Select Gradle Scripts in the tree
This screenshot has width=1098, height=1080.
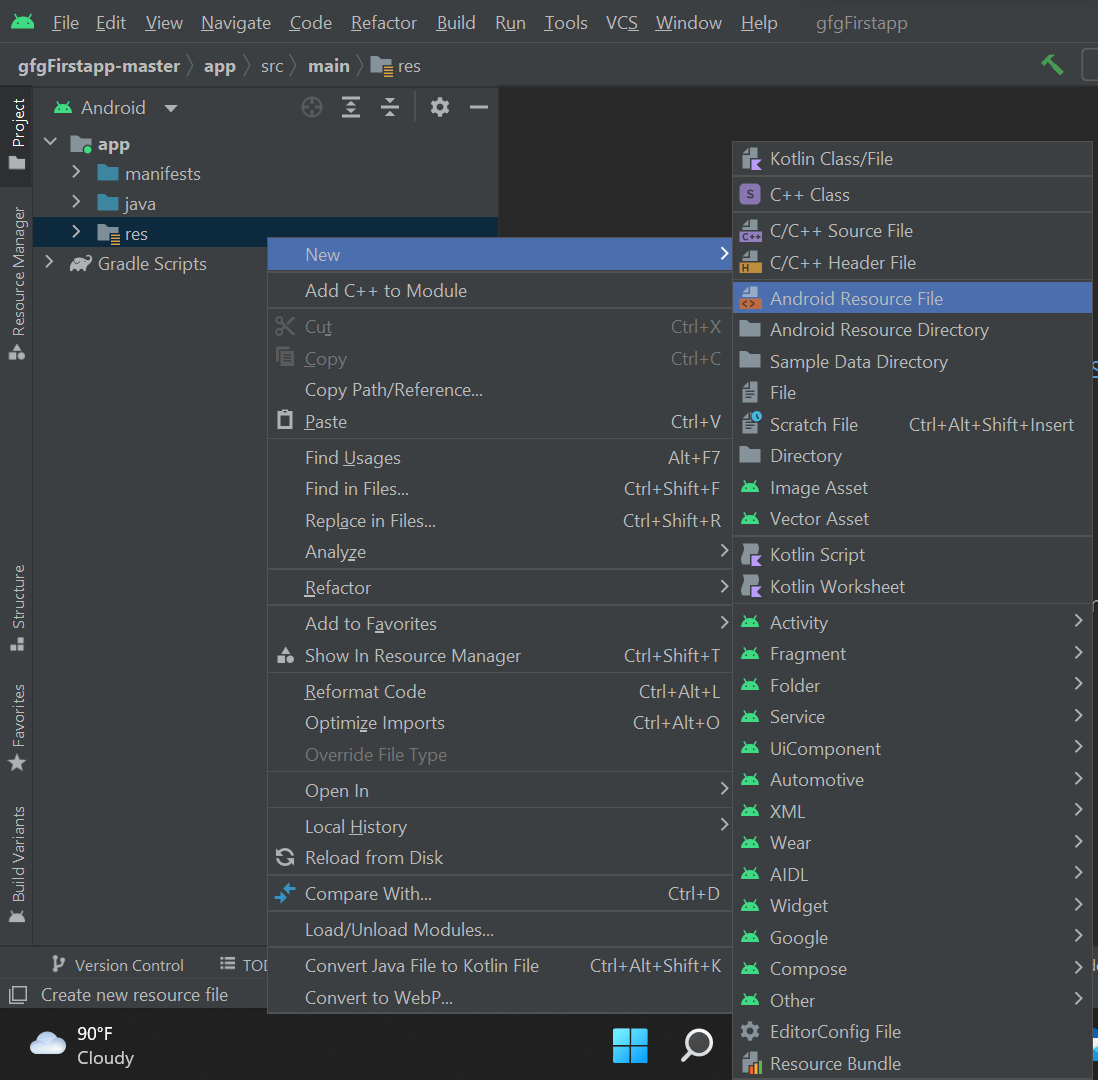click(x=152, y=264)
